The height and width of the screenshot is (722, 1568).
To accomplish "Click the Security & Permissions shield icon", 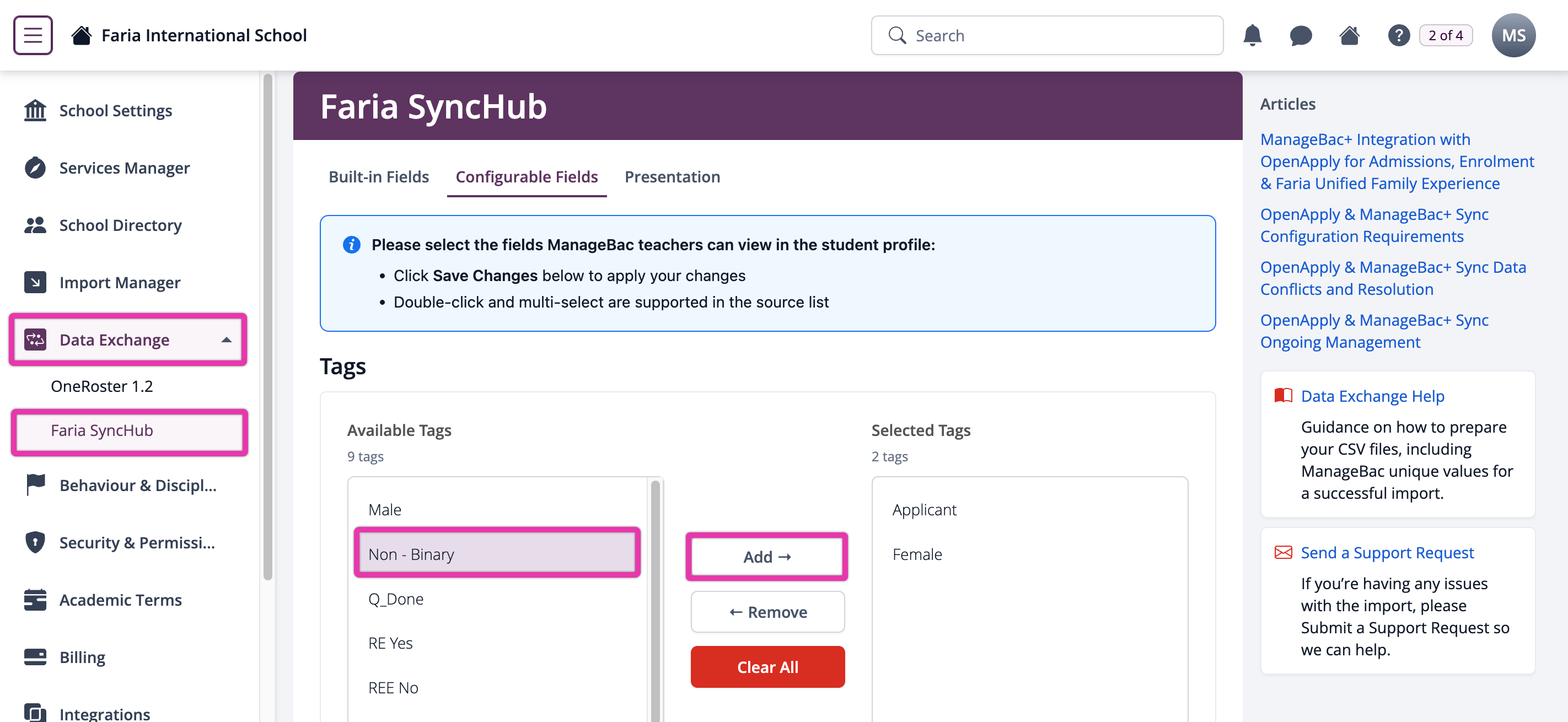I will coord(35,542).
